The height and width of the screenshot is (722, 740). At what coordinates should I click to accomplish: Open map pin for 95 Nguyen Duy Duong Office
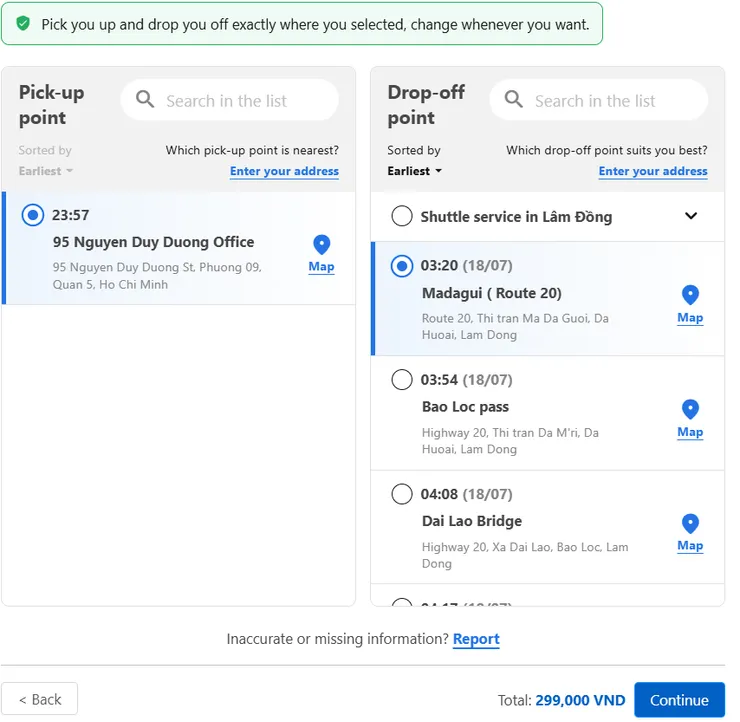[x=321, y=245]
